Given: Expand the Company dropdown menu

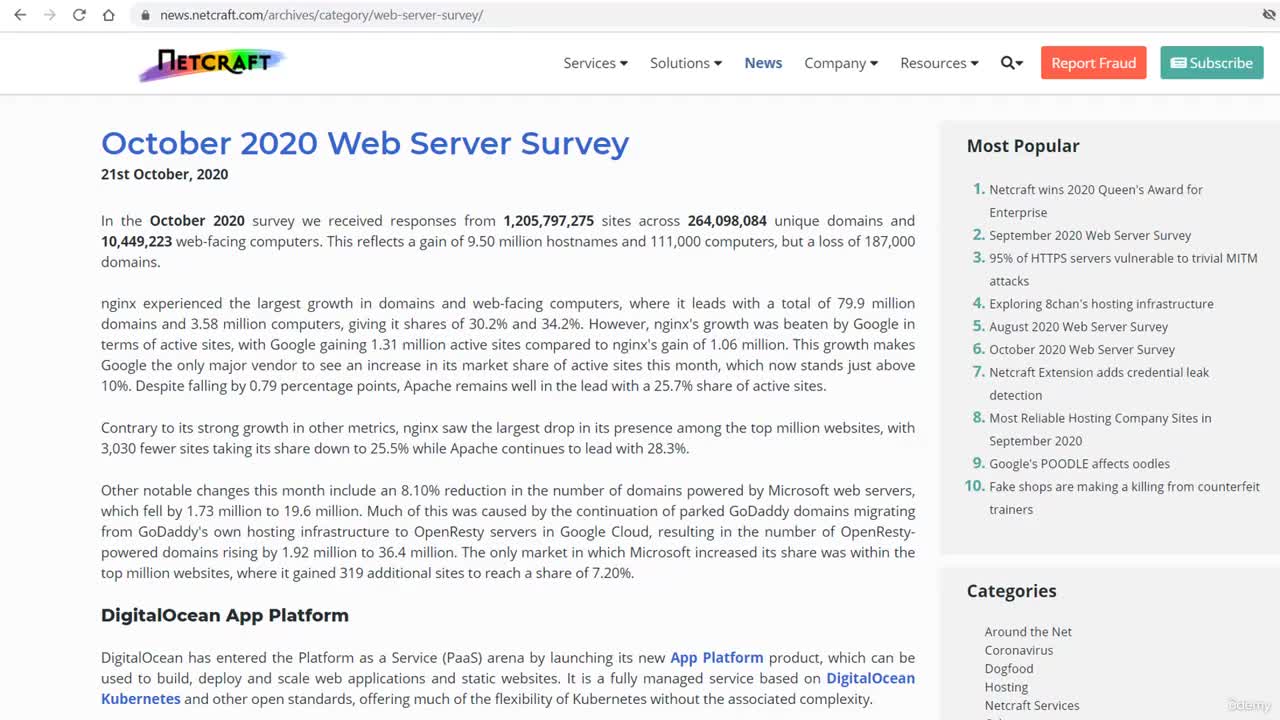Looking at the screenshot, I should pos(841,63).
